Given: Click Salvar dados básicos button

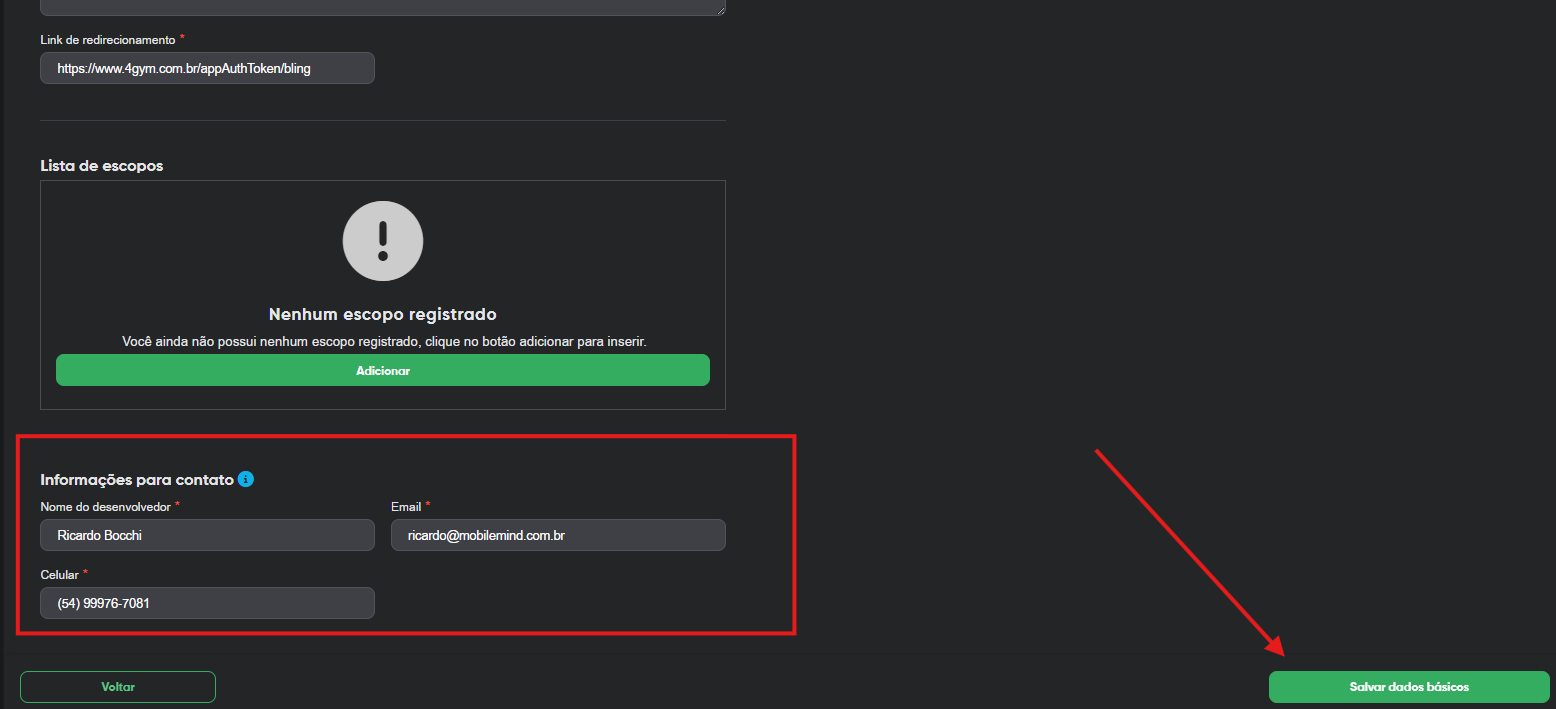Looking at the screenshot, I should click(x=1408, y=687).
